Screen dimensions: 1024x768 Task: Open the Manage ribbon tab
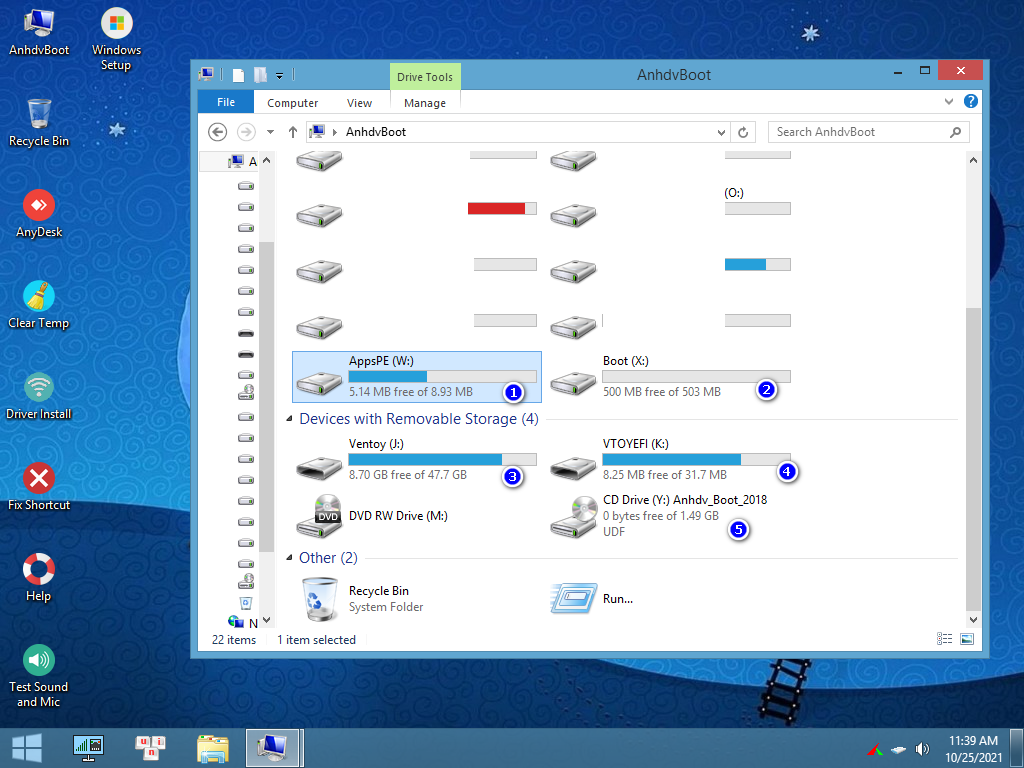click(x=424, y=103)
